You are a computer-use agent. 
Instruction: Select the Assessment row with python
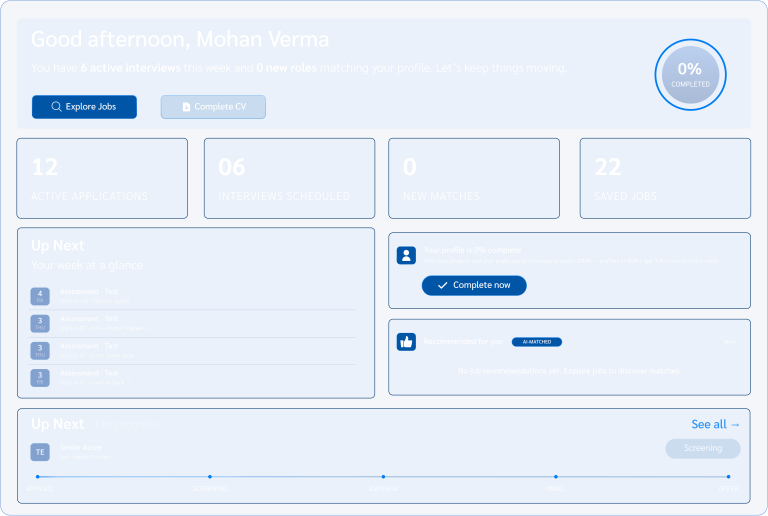[192, 296]
